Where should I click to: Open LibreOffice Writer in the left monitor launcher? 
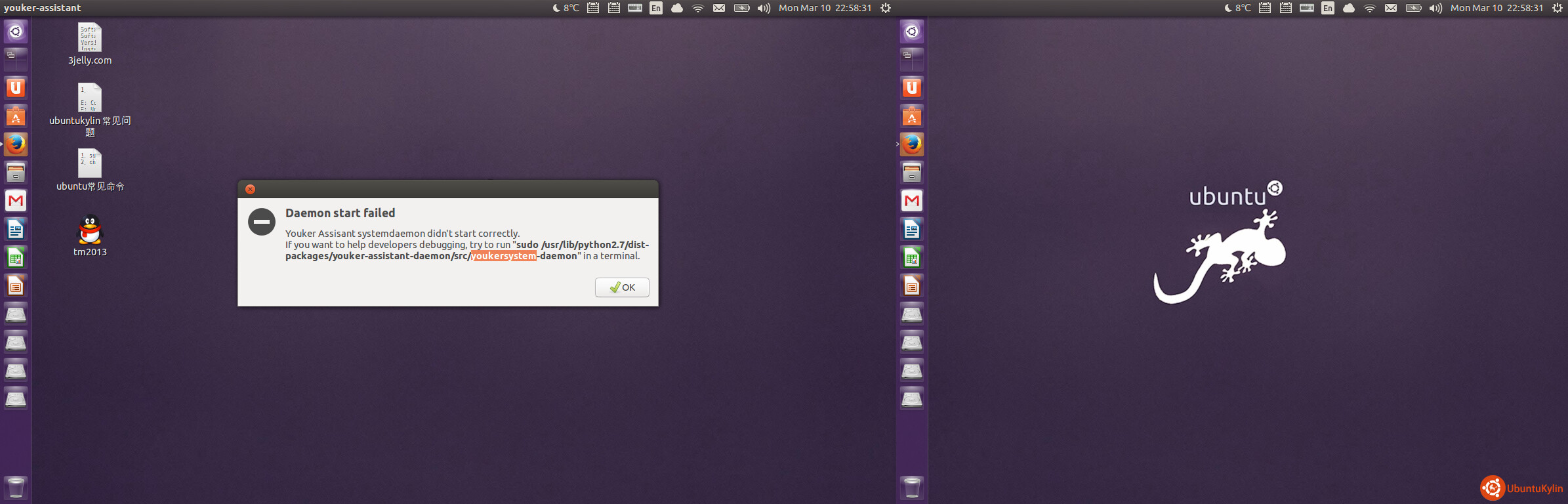click(16, 229)
